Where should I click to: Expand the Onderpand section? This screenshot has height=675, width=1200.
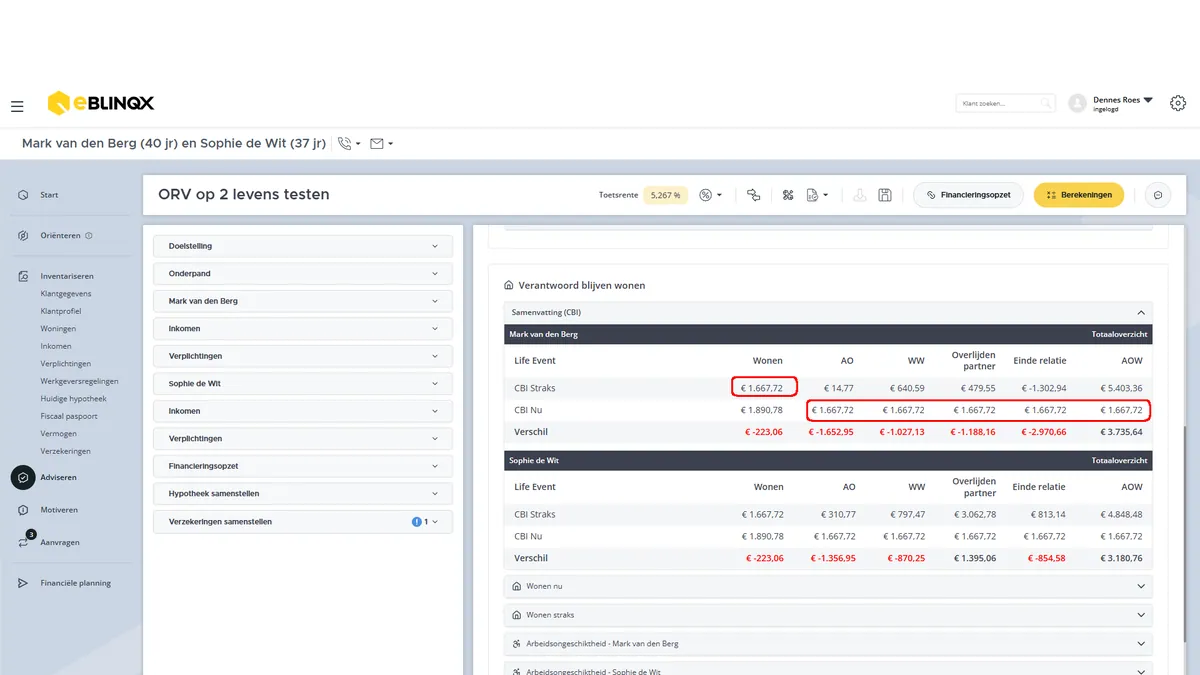pos(303,273)
